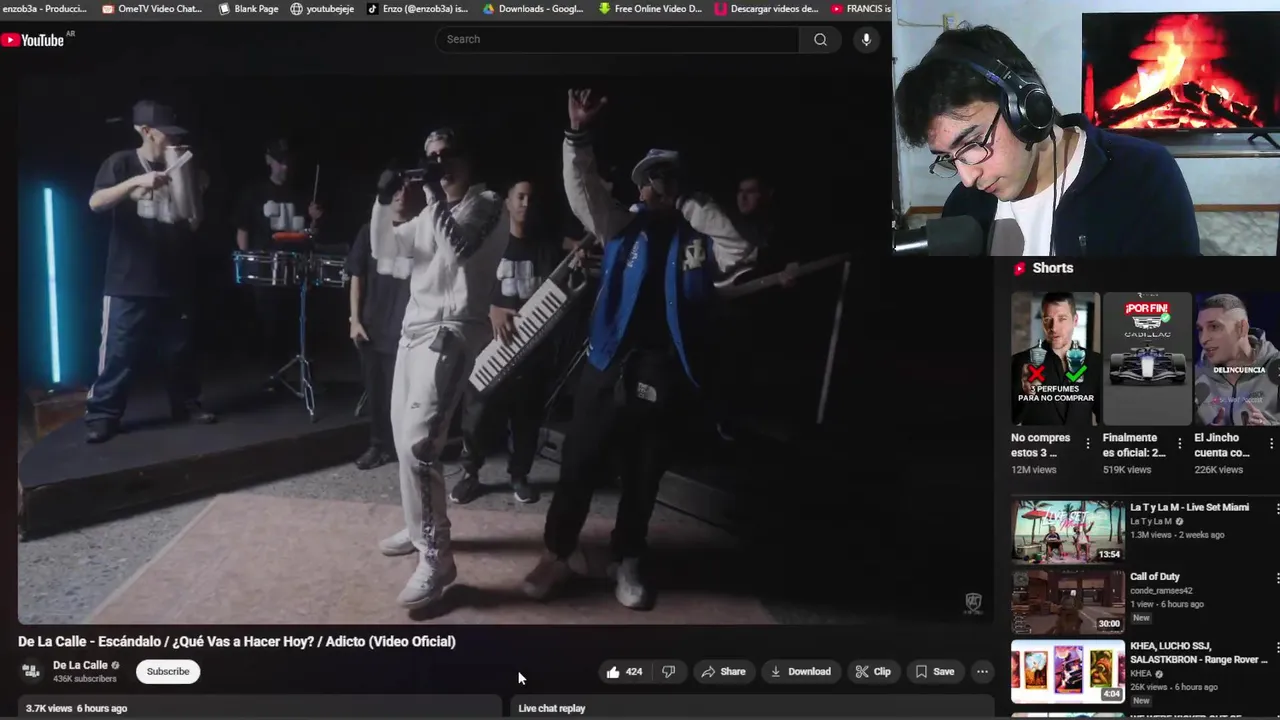This screenshot has width=1280, height=720.
Task: Open La T y La M Live Set thumbnail
Action: point(1068,532)
